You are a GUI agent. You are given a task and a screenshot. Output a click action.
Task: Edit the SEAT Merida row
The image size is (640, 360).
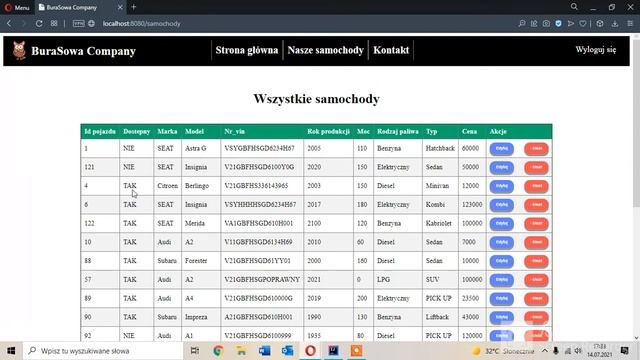pos(502,224)
